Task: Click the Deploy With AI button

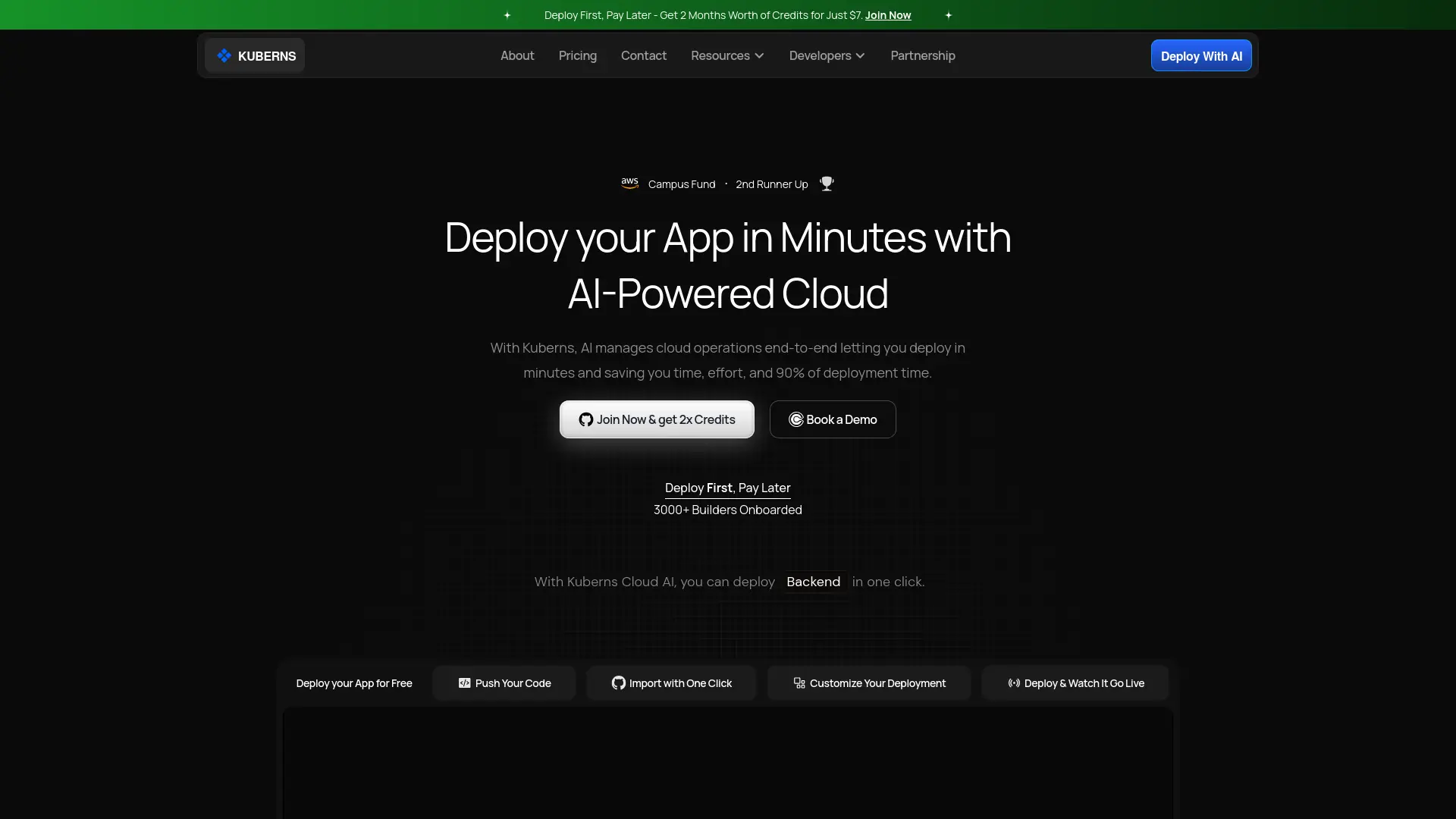Action: (1201, 55)
